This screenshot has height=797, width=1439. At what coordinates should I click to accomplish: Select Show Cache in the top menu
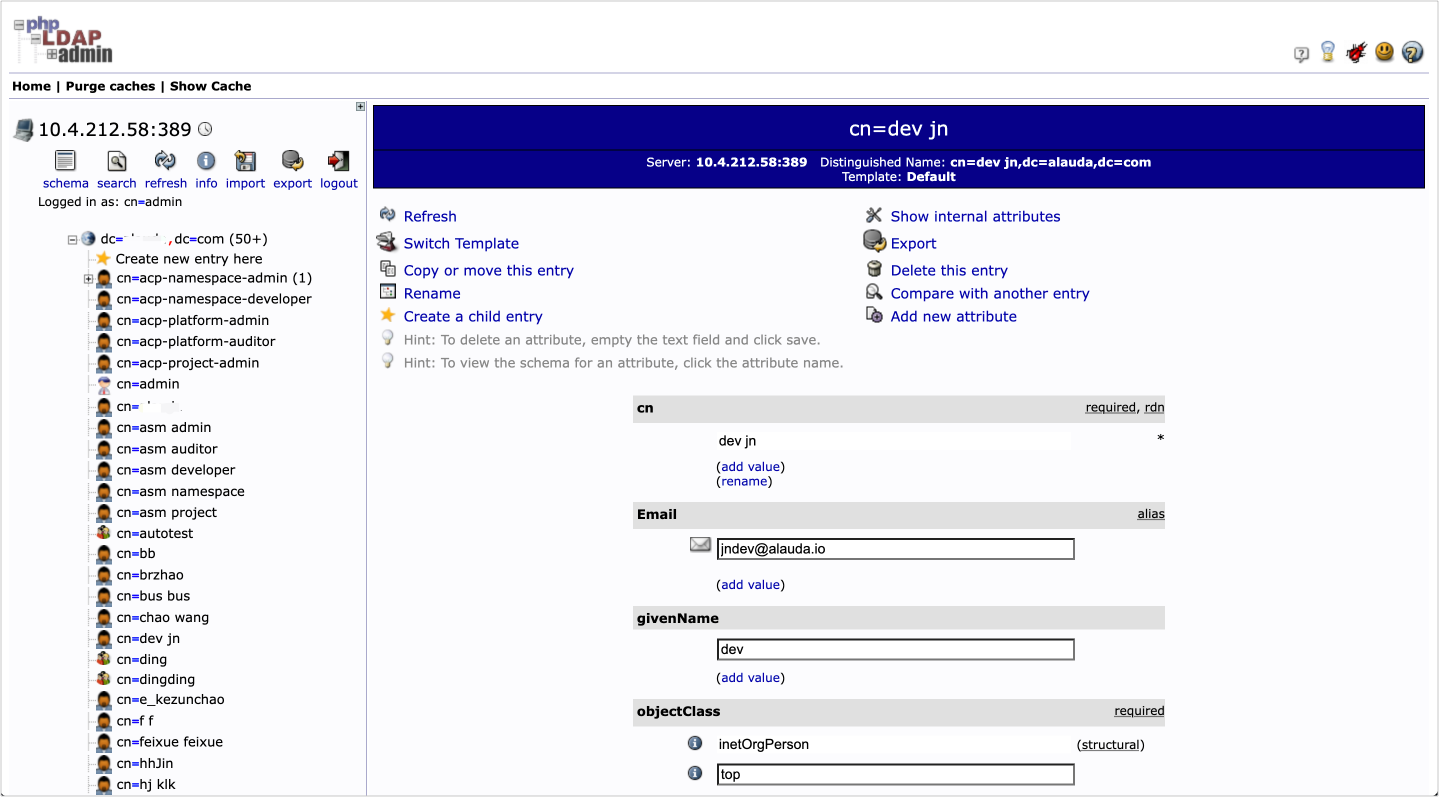coord(210,86)
